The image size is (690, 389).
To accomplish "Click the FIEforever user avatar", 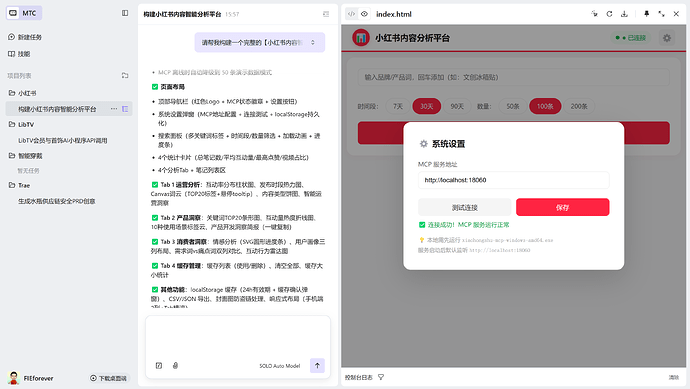I will coord(14,378).
